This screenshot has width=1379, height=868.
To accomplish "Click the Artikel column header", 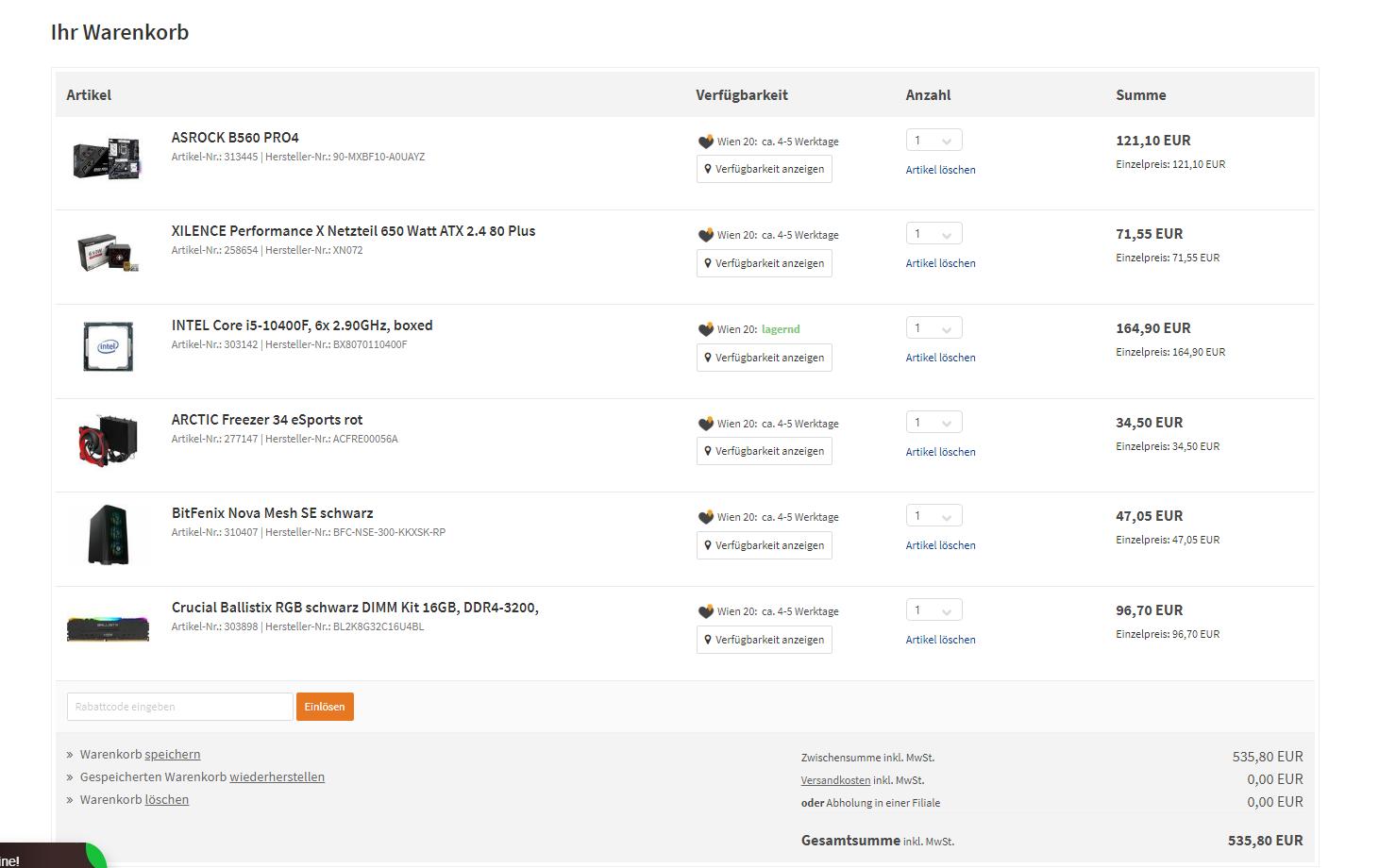I will pyautogui.click(x=89, y=95).
